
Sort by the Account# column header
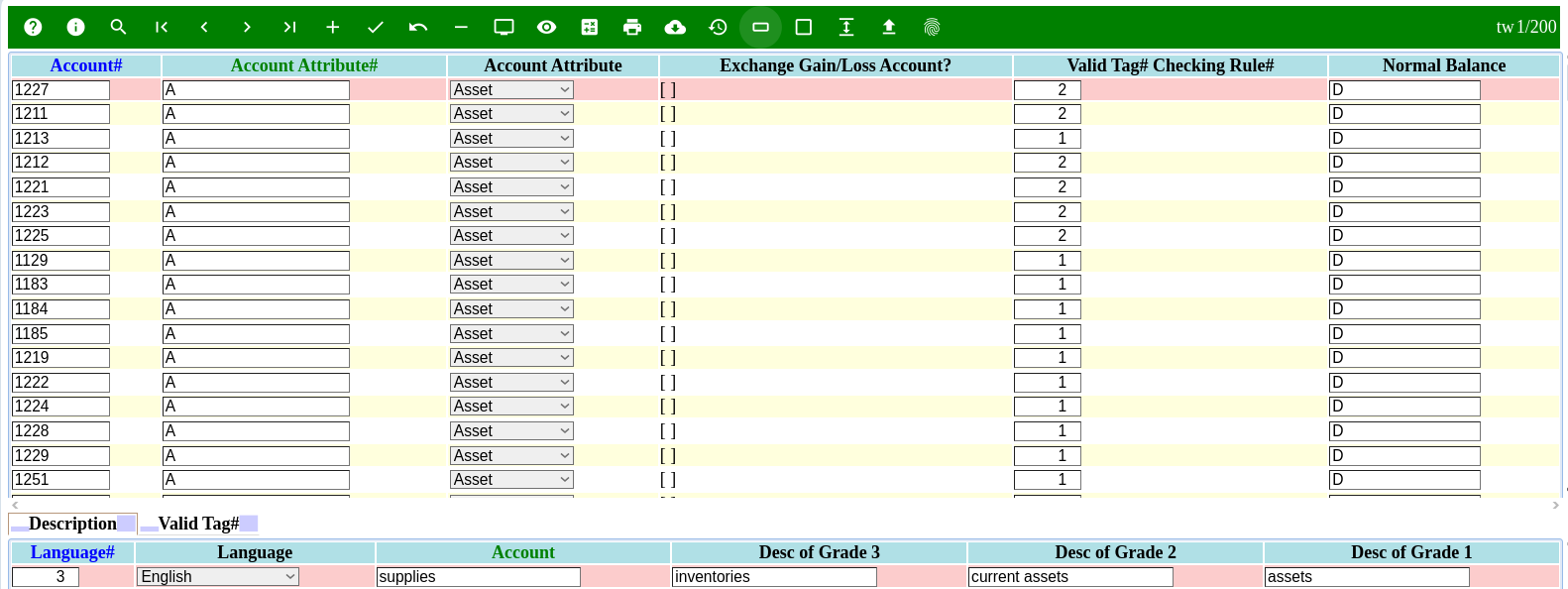pyautogui.click(x=86, y=65)
